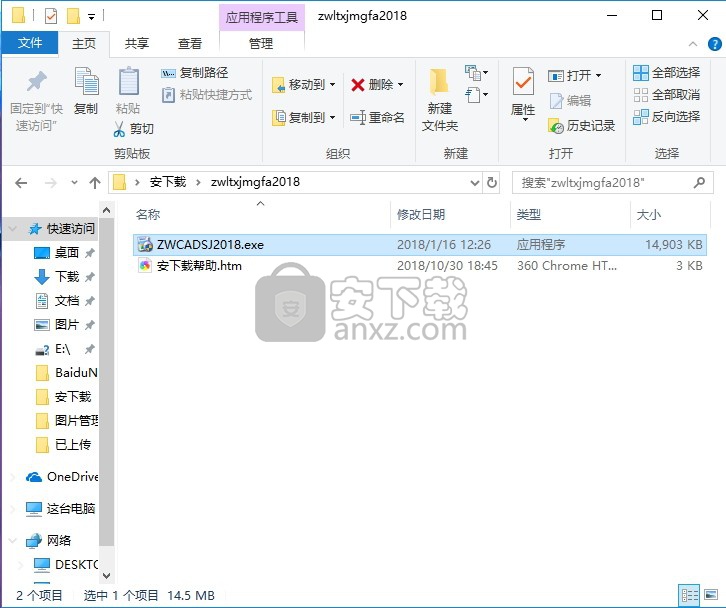Viewport: 726px width, 608px height.
Task: Collapse Quick access (快速访问) tree node
Action: click(x=13, y=229)
